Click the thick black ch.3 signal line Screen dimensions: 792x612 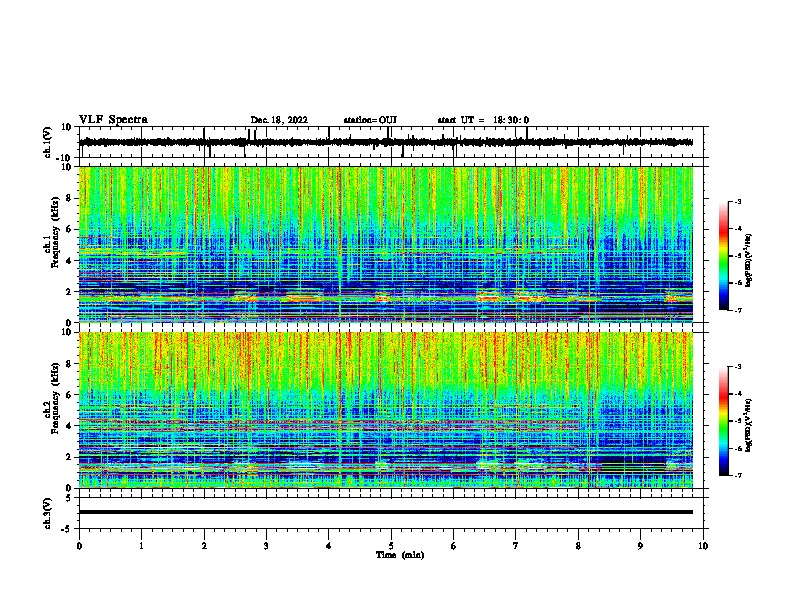[x=386, y=512]
